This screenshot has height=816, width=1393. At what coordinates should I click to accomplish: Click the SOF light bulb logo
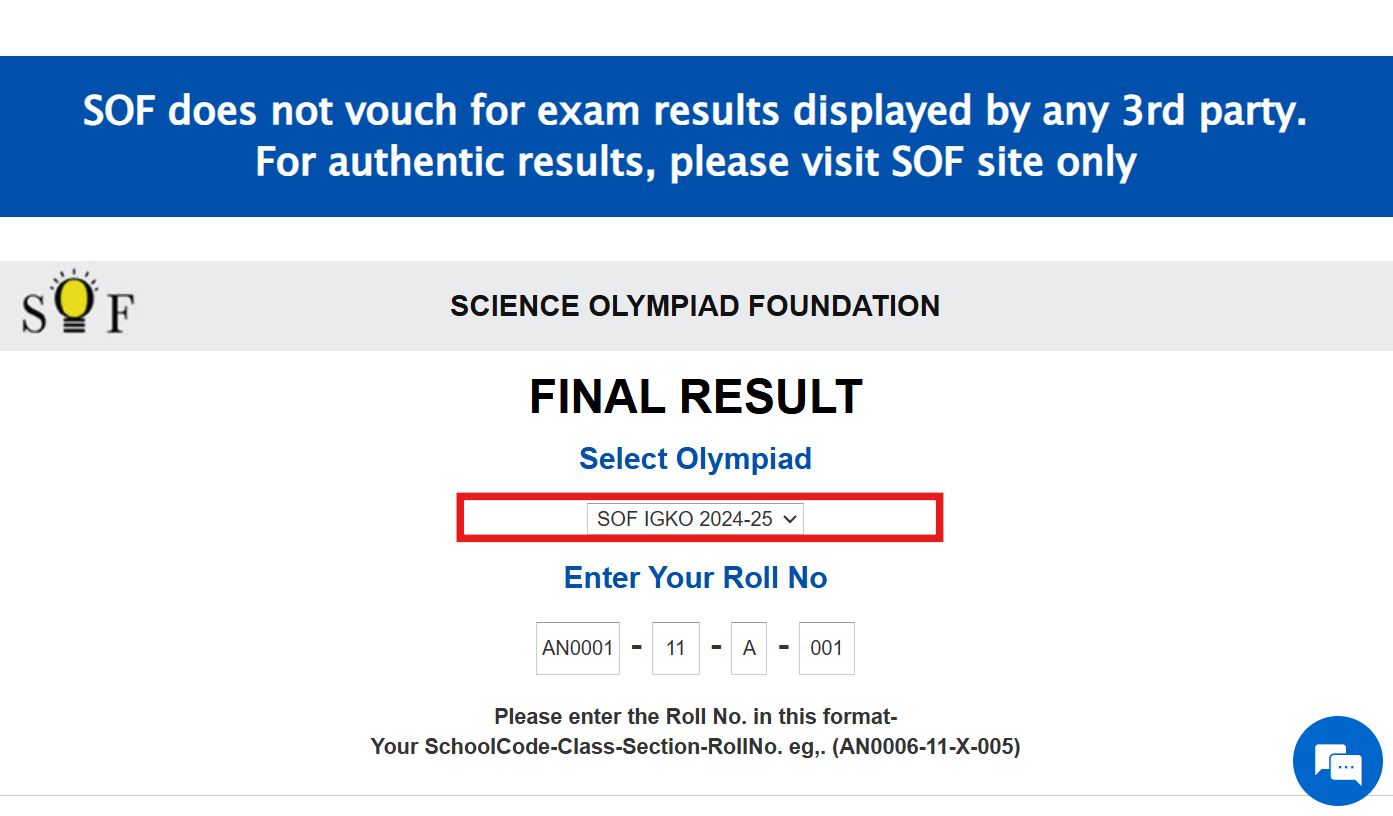75,300
